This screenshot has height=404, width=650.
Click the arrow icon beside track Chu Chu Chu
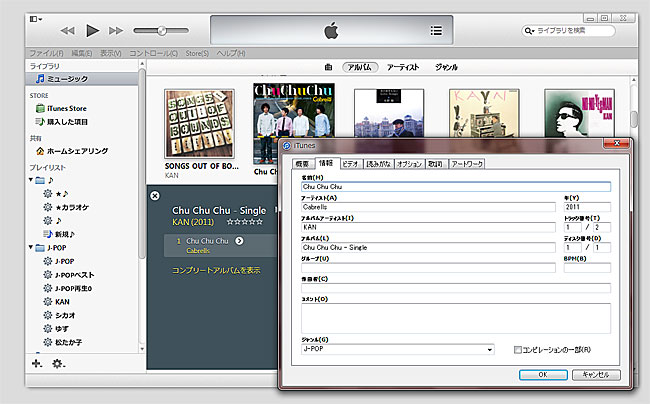[239, 241]
